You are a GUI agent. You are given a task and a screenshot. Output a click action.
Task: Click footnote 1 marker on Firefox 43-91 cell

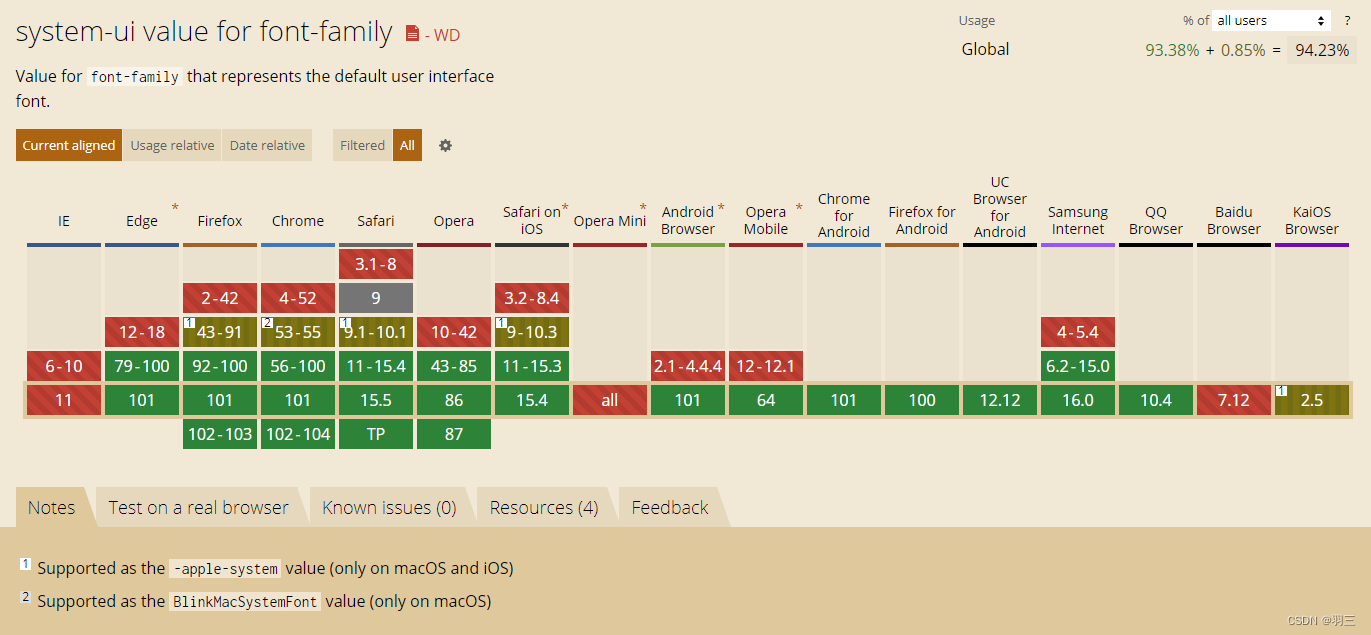(189, 323)
